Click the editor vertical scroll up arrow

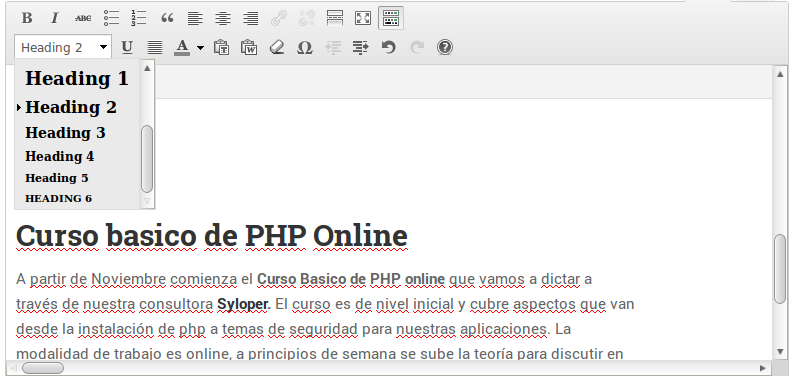pos(780,74)
